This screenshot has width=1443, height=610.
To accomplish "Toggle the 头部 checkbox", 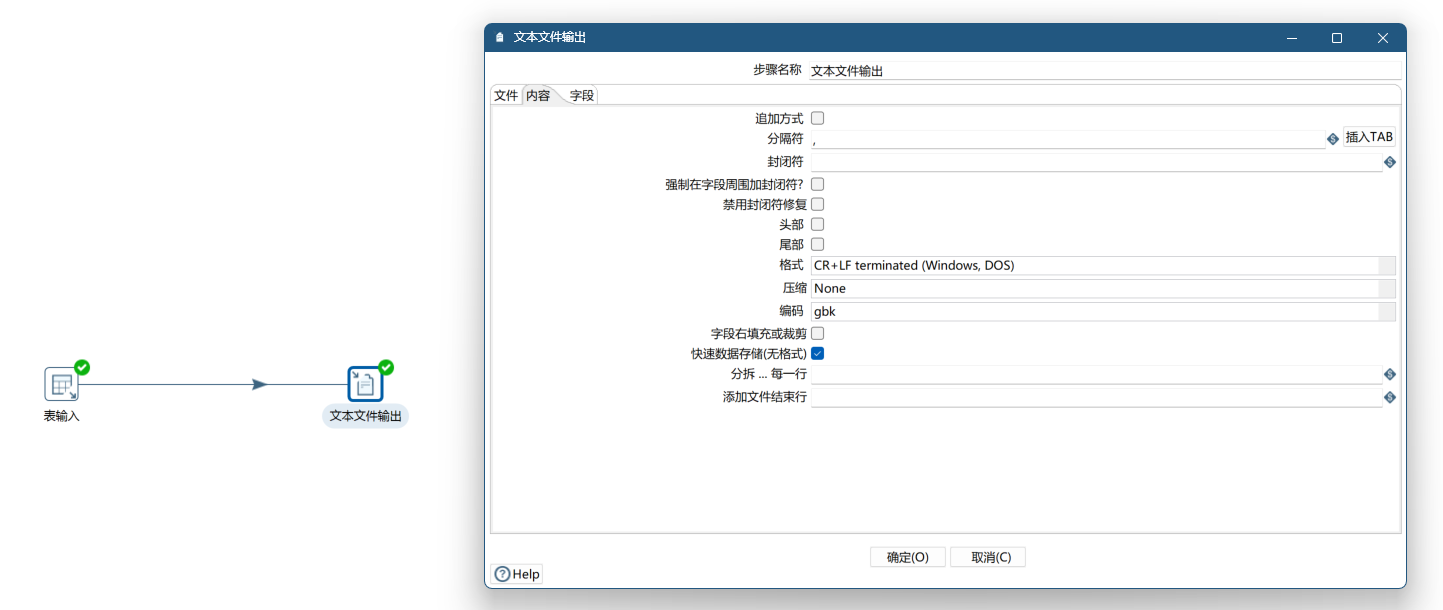I will point(817,224).
